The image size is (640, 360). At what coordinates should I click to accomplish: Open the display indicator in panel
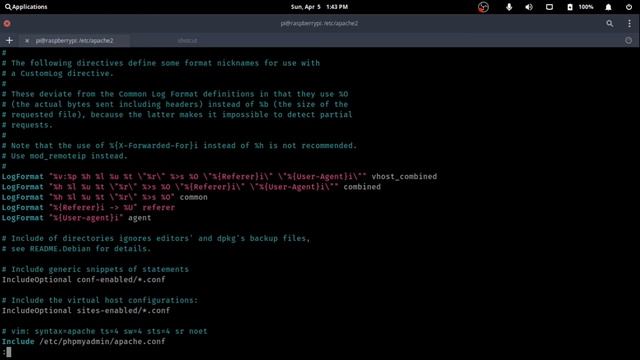[x=549, y=7]
